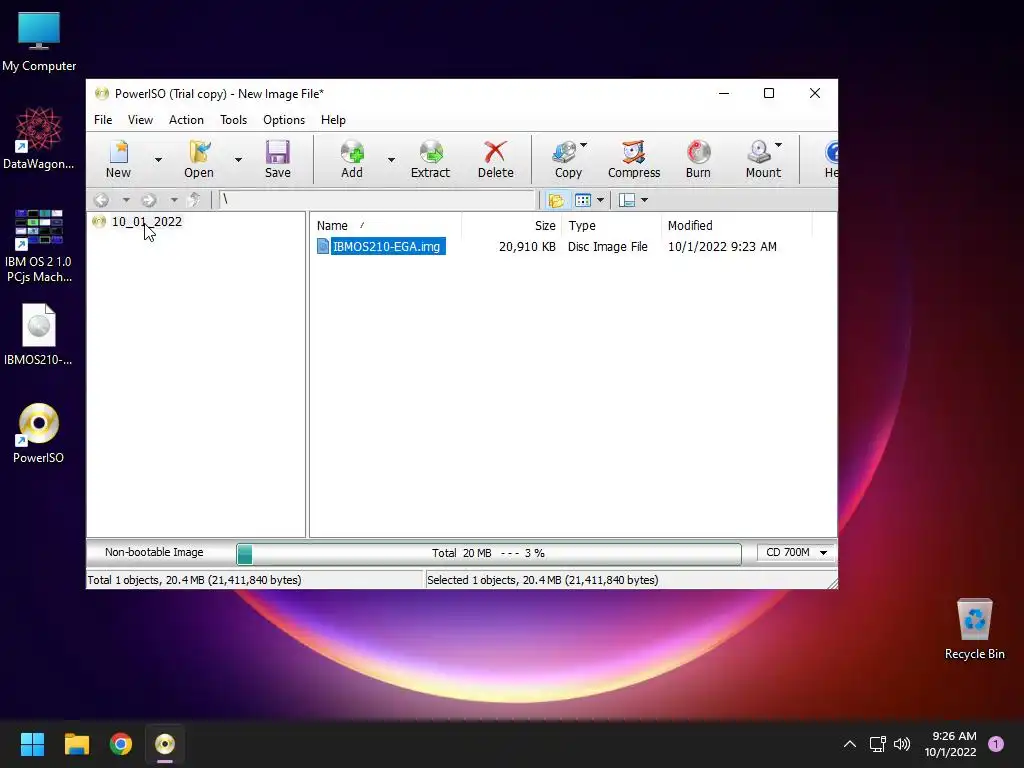Click the path address field
Screen dimensions: 1024x768
(x=376, y=200)
